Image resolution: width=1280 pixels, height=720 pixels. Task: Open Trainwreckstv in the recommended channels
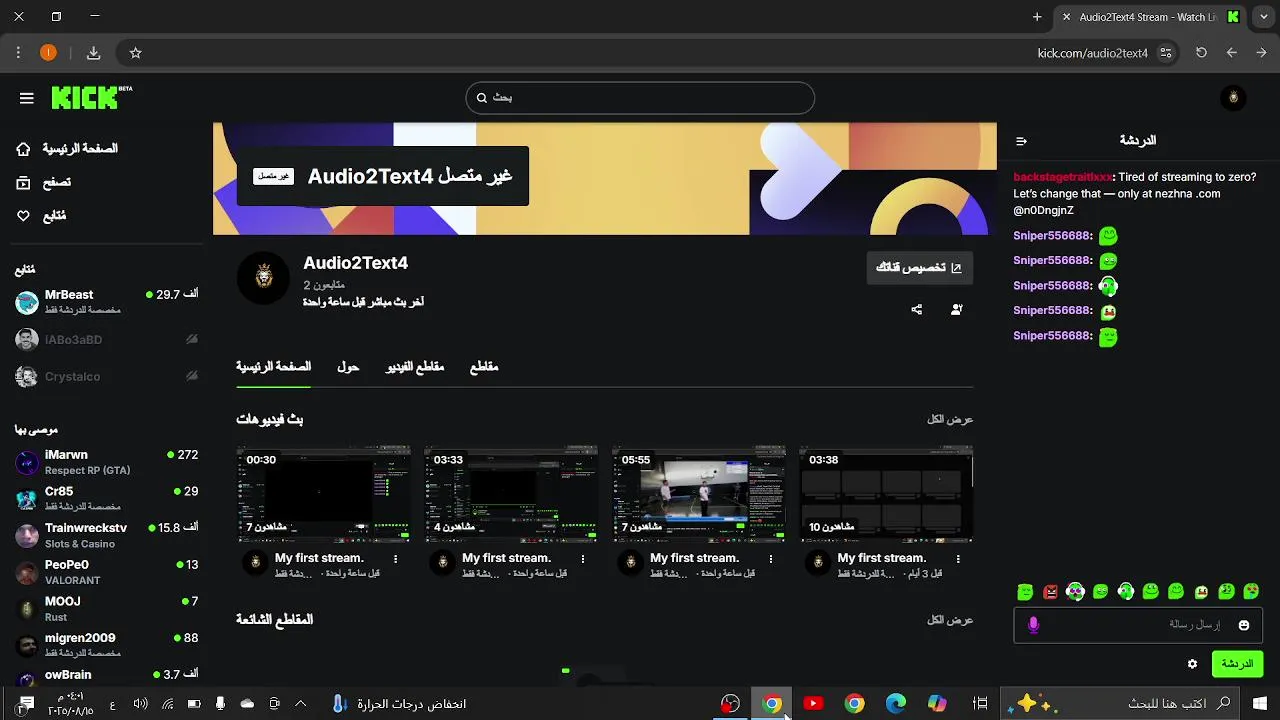(x=106, y=535)
